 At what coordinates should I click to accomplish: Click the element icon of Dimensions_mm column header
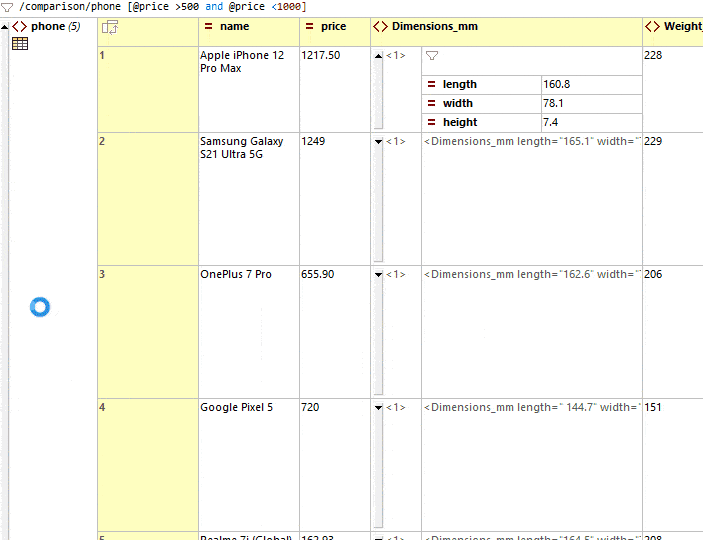tap(381, 27)
